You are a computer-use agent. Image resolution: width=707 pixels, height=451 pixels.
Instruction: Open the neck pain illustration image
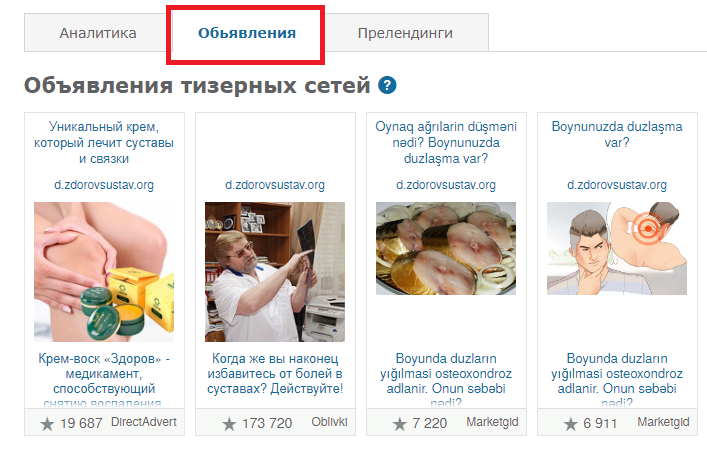pyautogui.click(x=617, y=249)
